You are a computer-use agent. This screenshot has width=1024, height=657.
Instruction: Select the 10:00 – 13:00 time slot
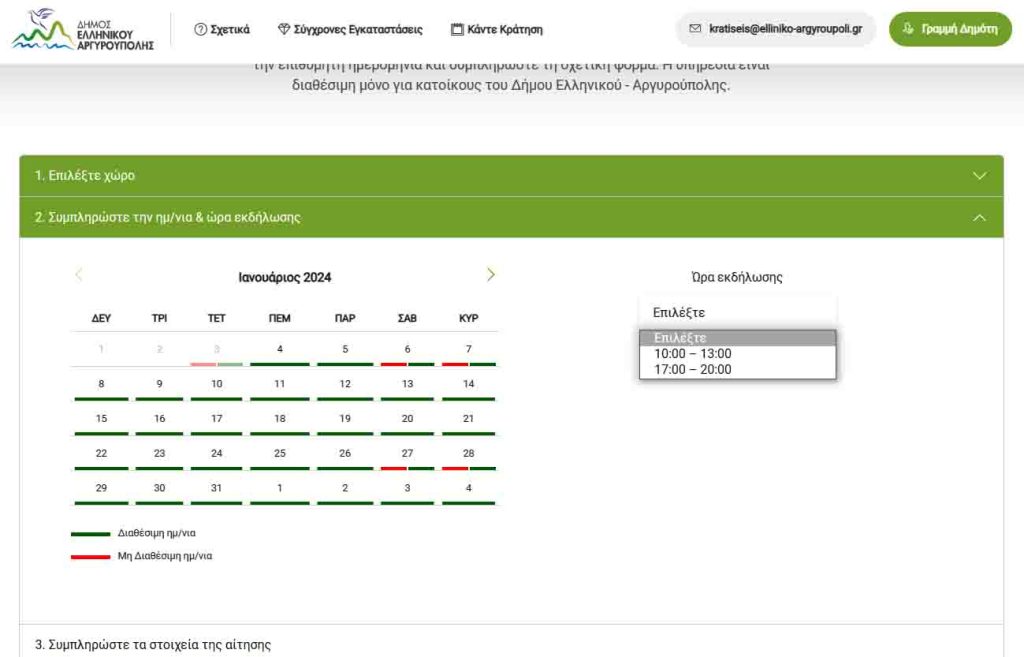693,354
